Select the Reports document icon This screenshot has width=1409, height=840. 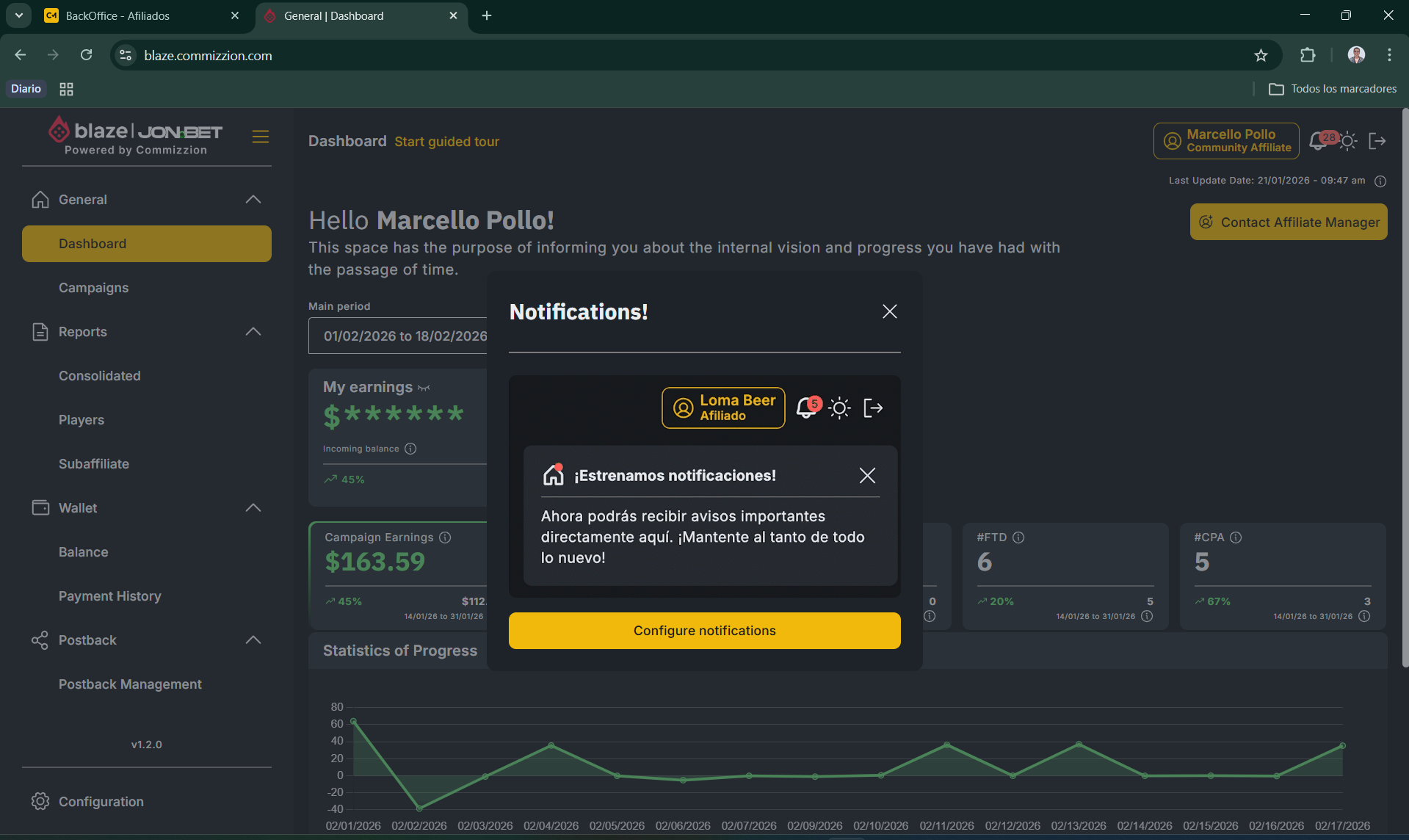click(40, 331)
